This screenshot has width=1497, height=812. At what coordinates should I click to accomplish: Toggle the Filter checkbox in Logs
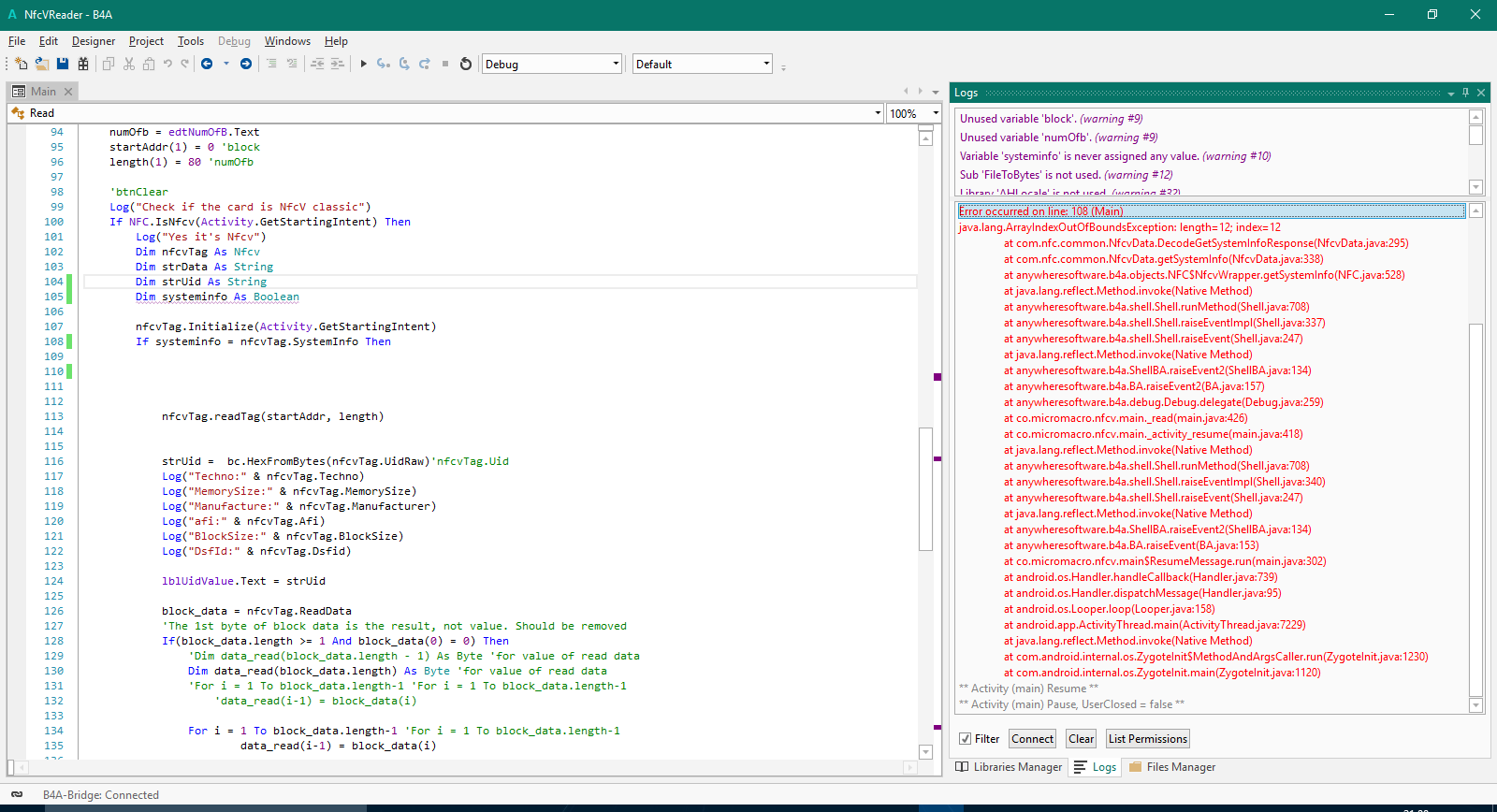click(x=966, y=739)
